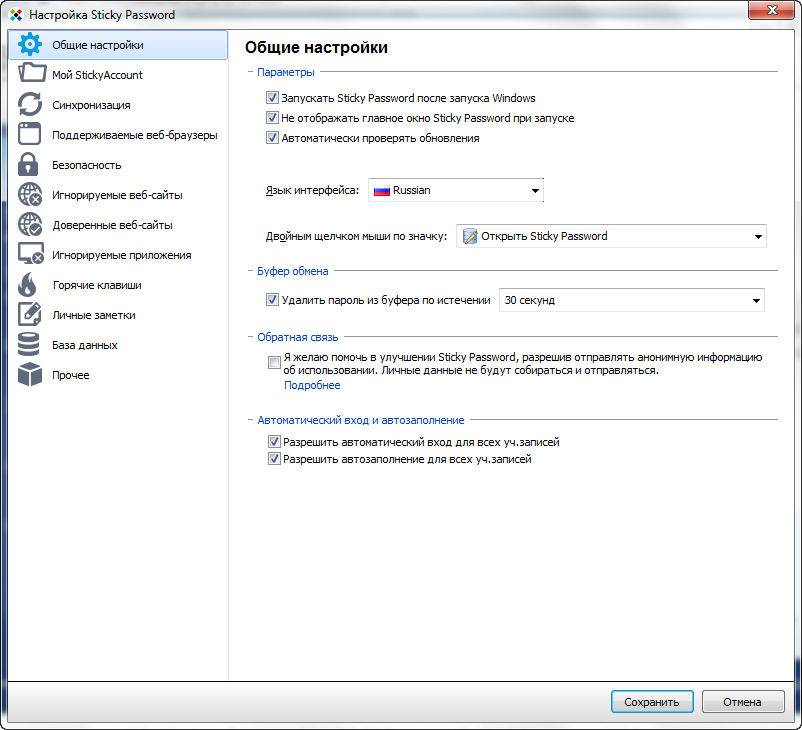
Task: Enable sending anonymous usage information
Action: click(x=274, y=363)
